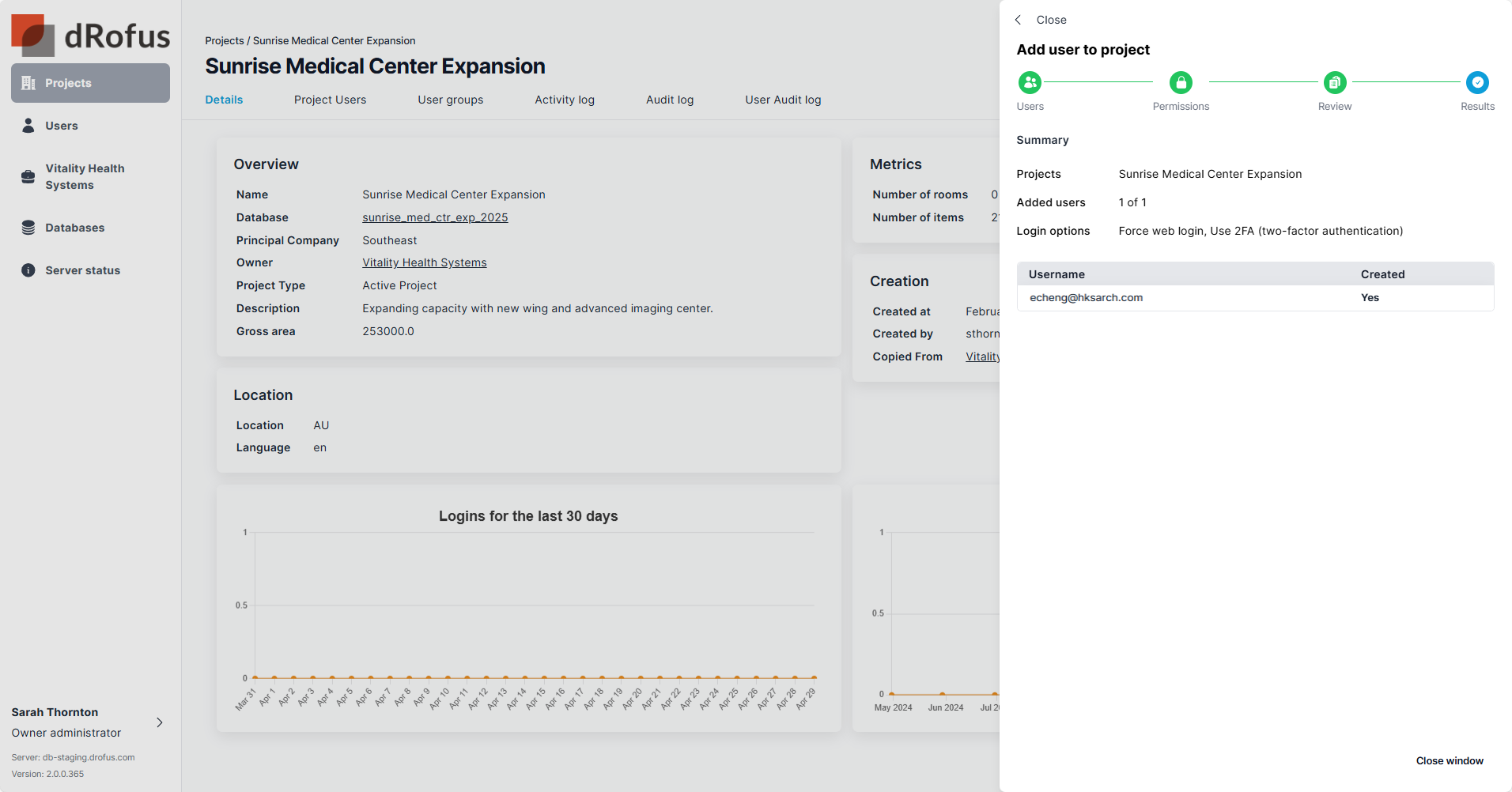Viewport: 1512px width, 792px height.
Task: Click the Permissions lock step icon
Action: pos(1181,82)
